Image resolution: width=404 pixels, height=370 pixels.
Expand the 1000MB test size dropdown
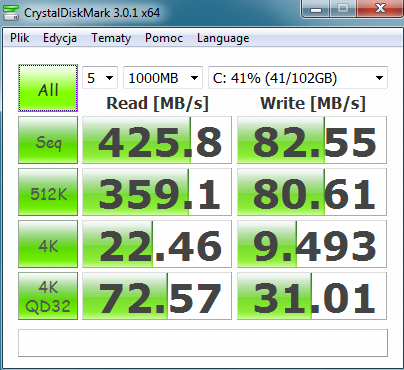click(163, 78)
